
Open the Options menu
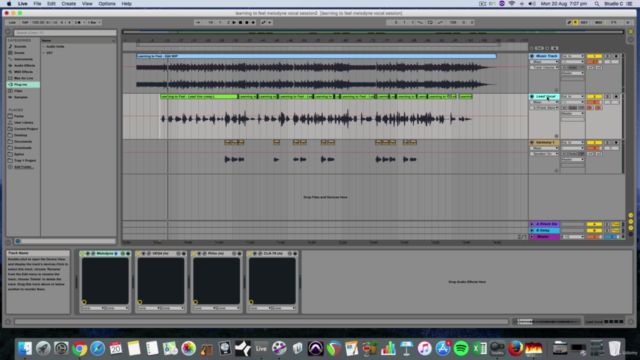click(x=107, y=4)
